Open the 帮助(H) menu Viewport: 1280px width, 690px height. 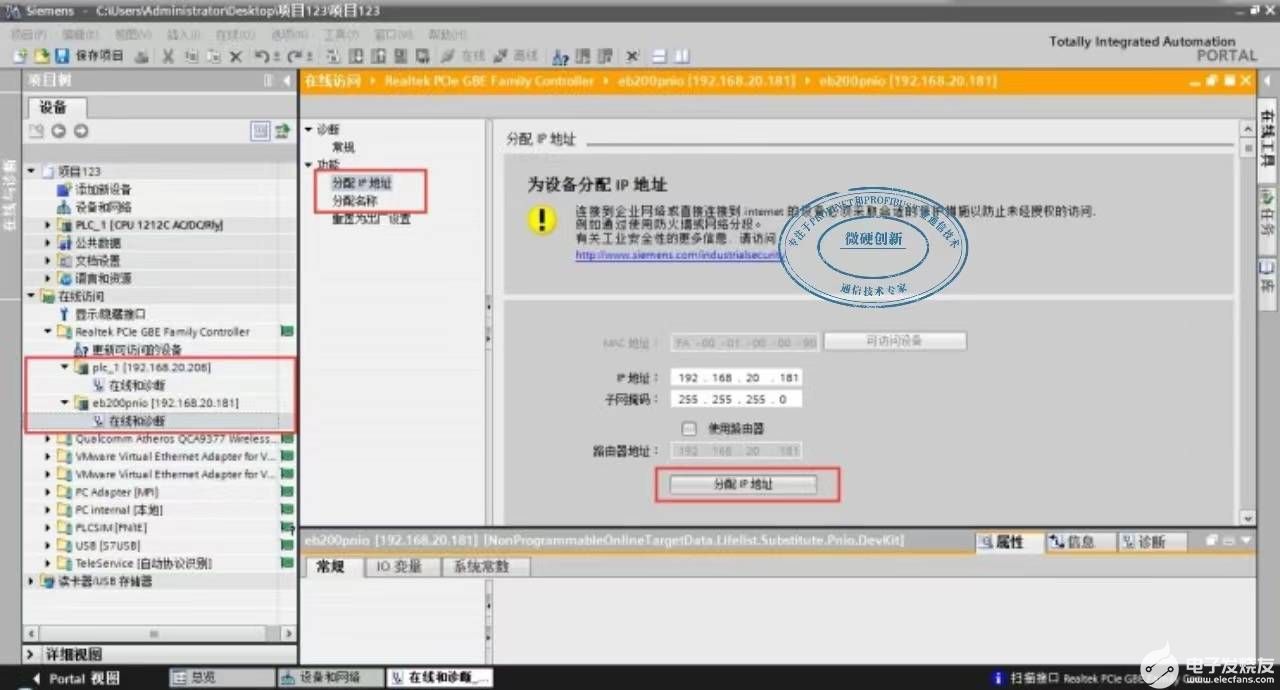447,34
